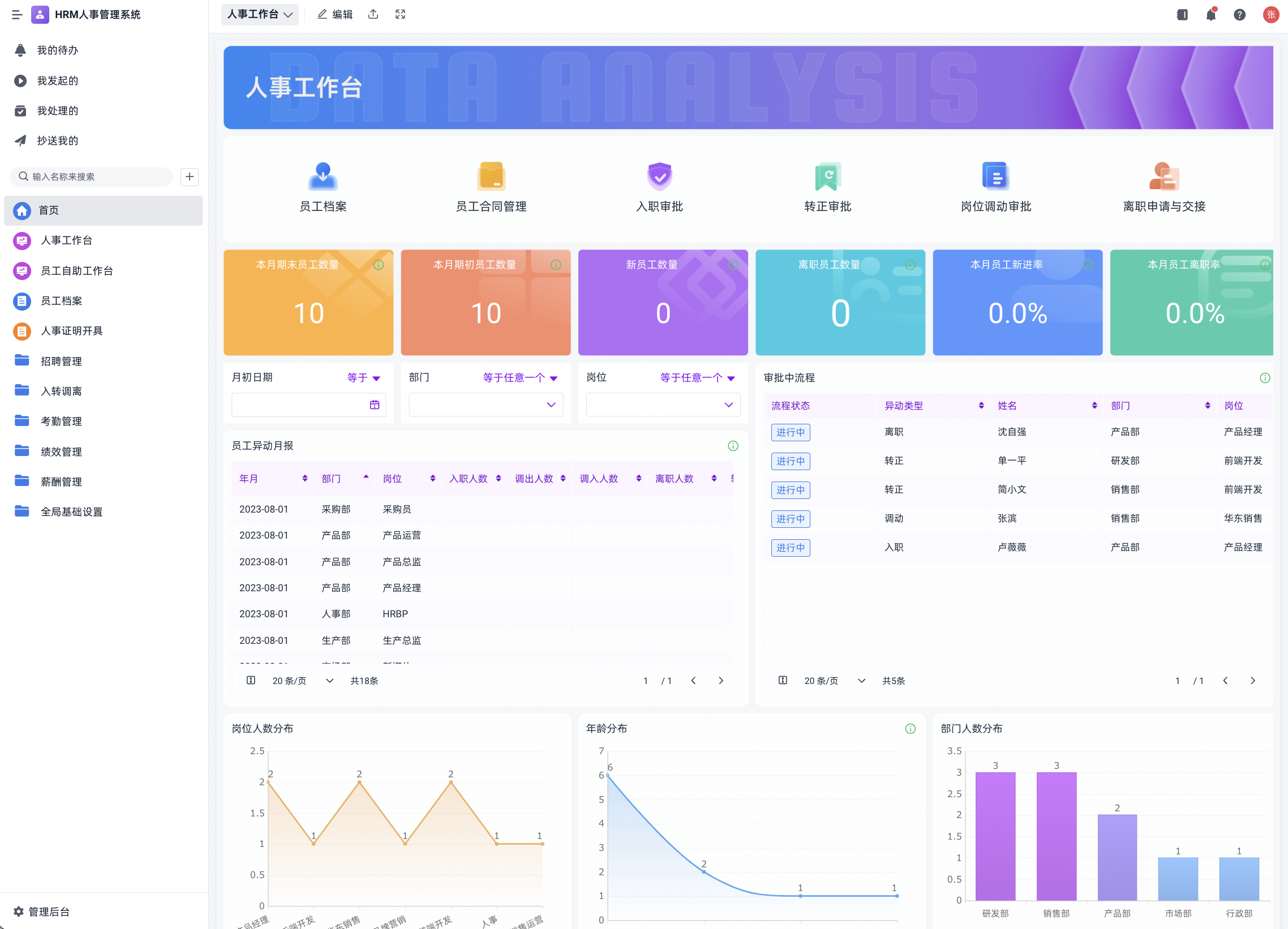The width and height of the screenshot is (1288, 929).
Task: Open the 人事工作台 dropdown at top
Action: click(x=260, y=15)
